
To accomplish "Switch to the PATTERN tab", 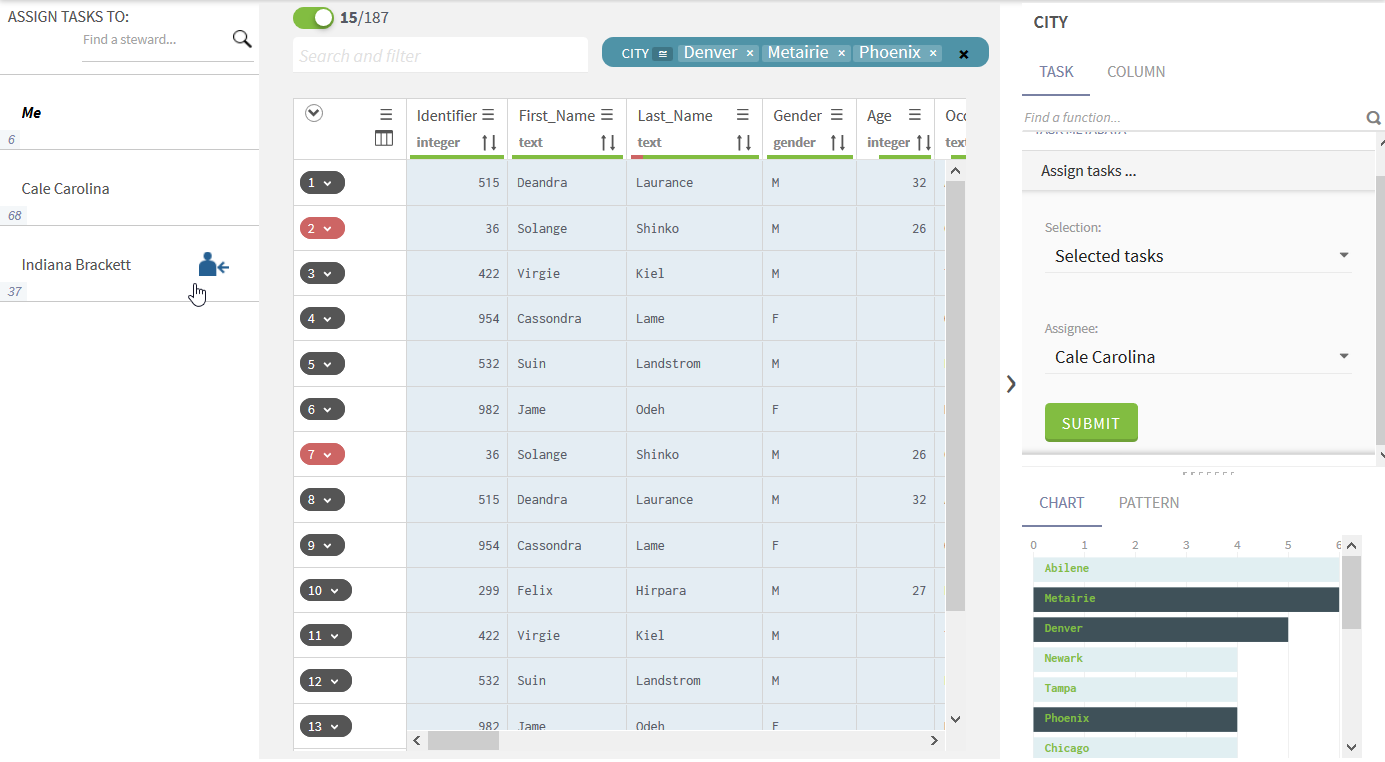I will click(x=1149, y=503).
